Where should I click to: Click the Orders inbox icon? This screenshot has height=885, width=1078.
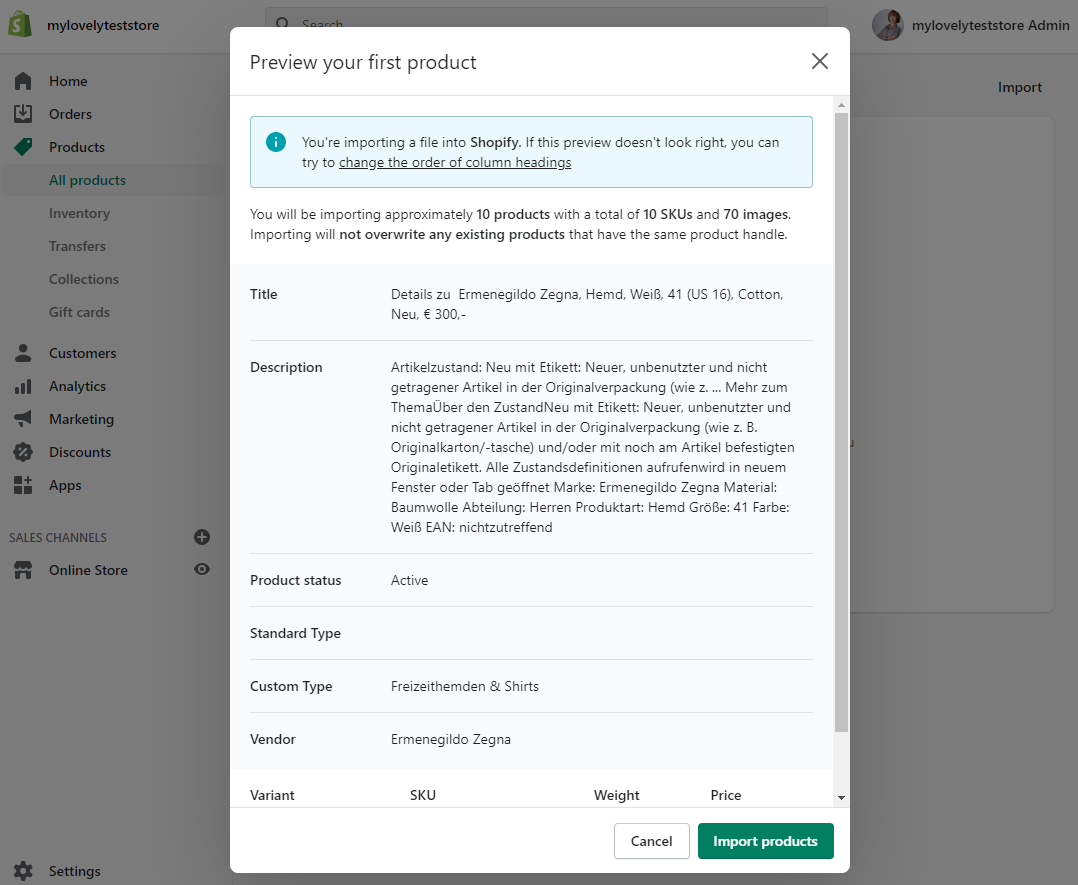coord(23,113)
